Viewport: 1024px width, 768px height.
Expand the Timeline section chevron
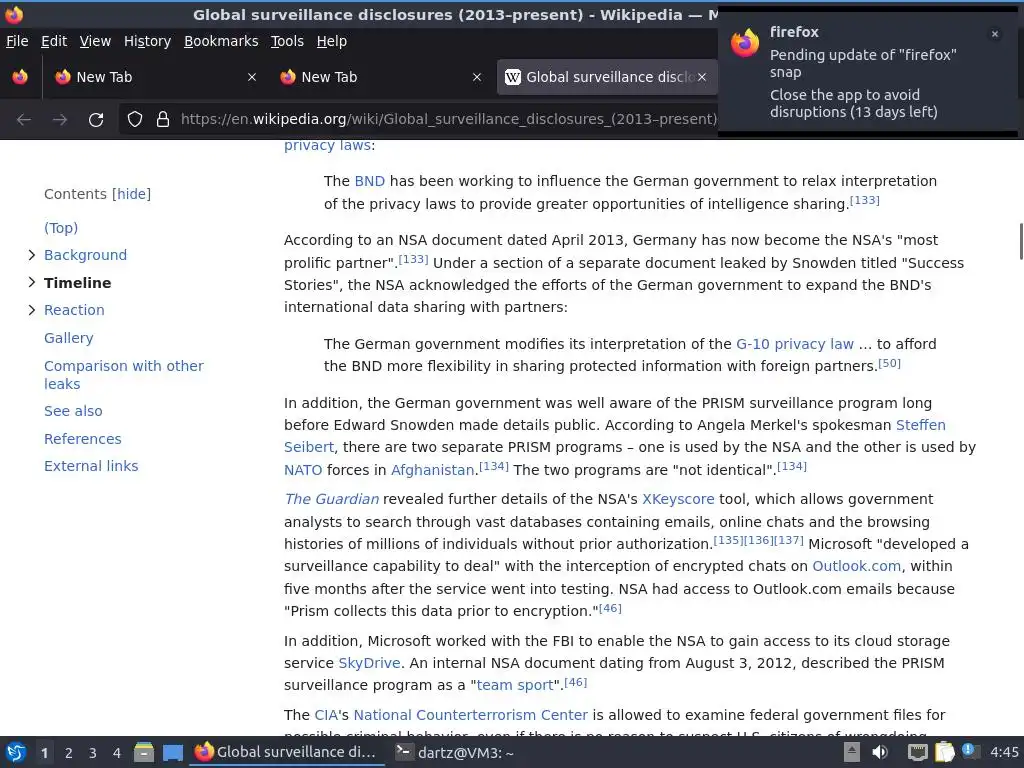(x=31, y=282)
